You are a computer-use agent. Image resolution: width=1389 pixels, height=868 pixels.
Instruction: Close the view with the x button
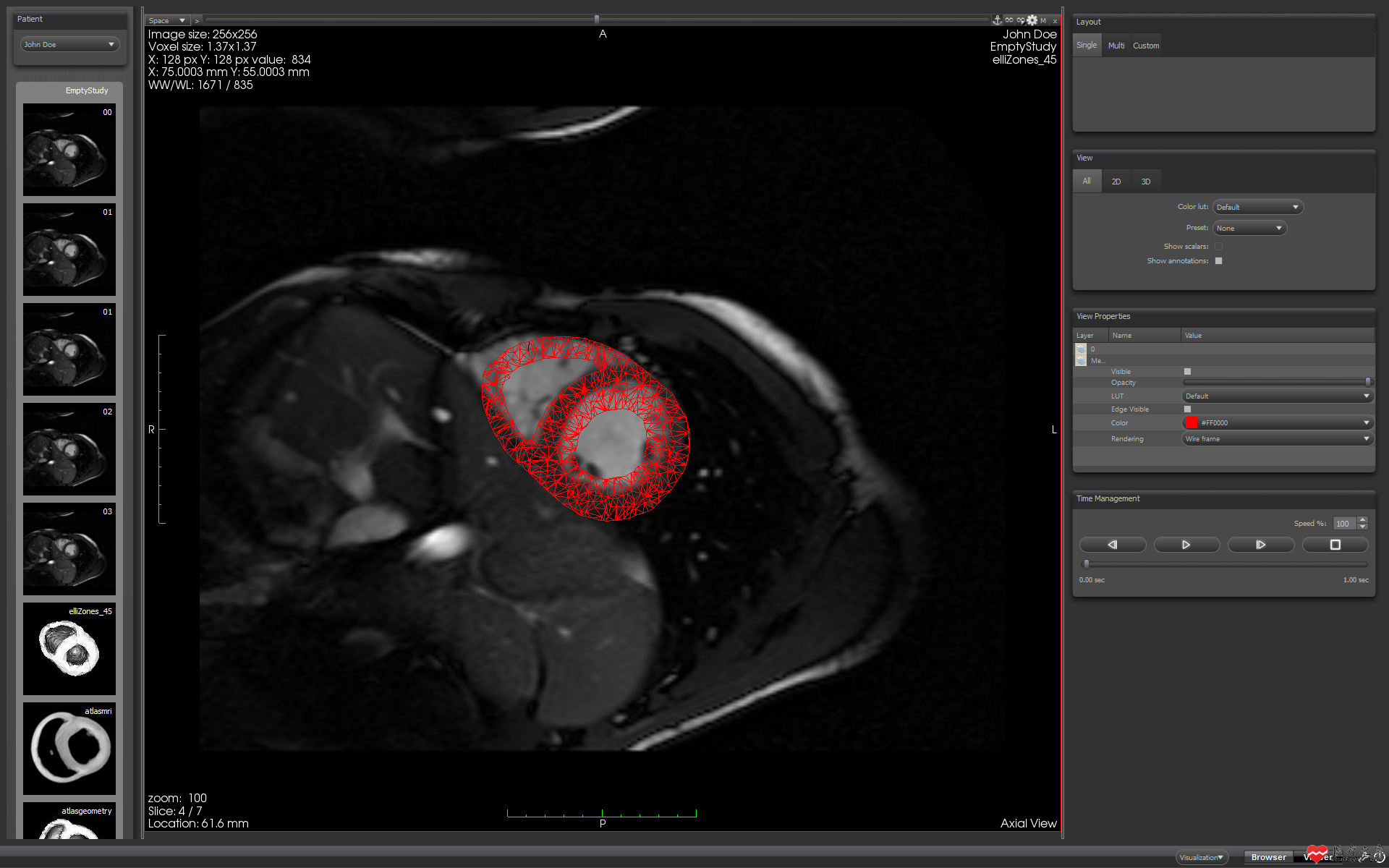click(x=1055, y=20)
